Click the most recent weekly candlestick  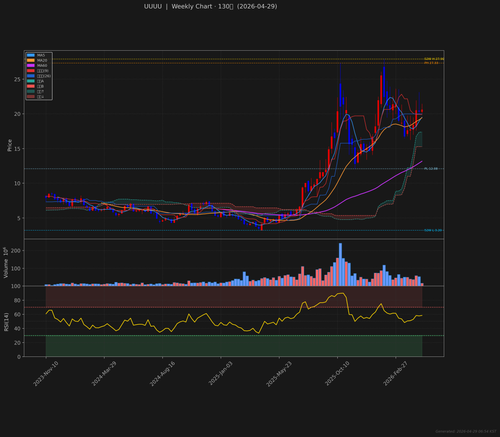422,110
